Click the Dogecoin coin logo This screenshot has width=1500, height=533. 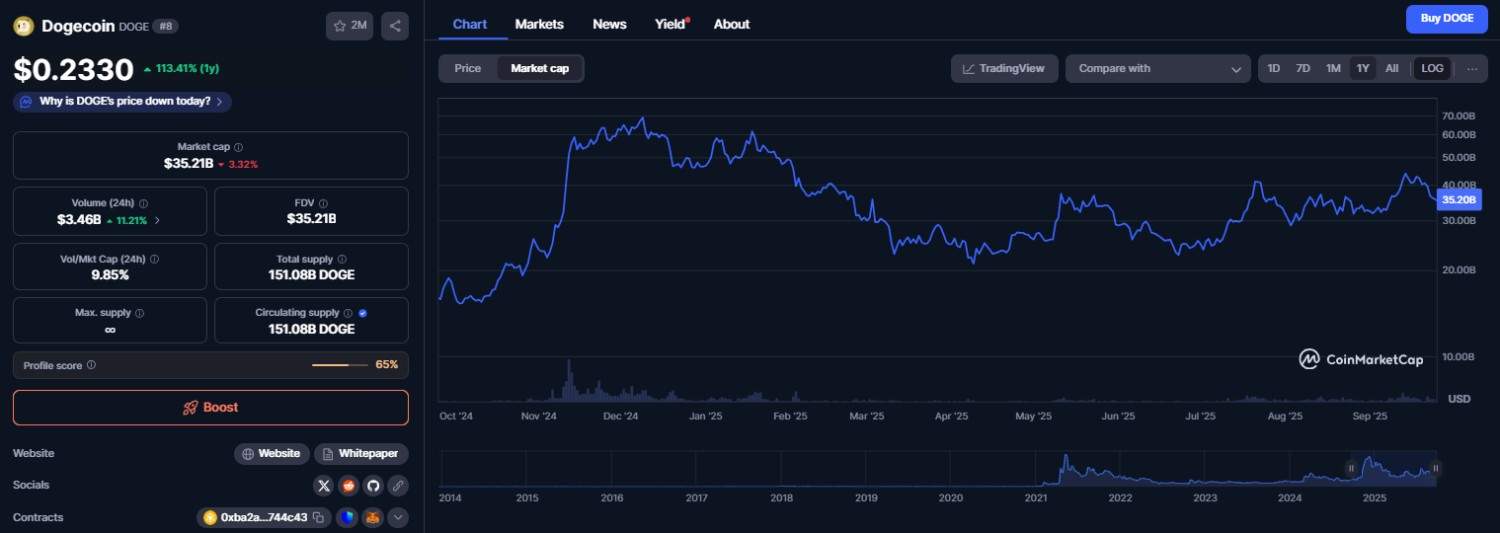tap(23, 26)
